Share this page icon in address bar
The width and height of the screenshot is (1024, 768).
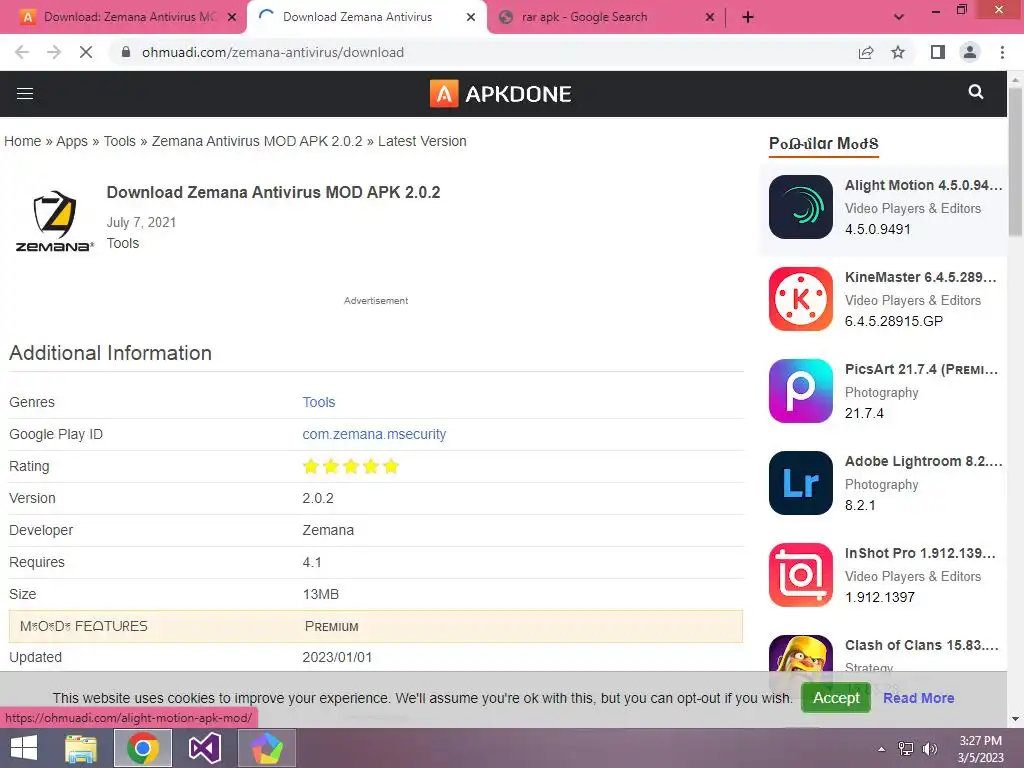coord(866,52)
